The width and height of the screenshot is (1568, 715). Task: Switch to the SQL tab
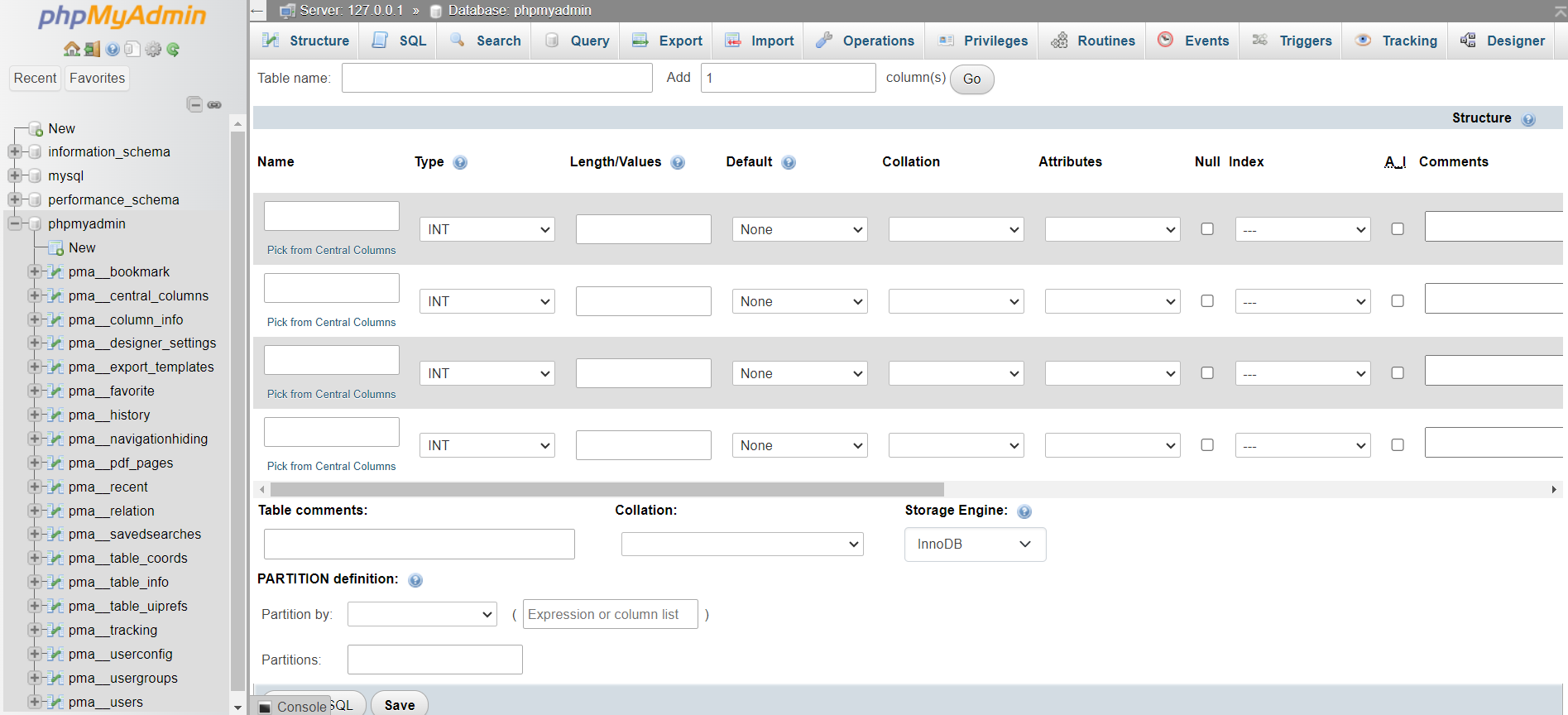(400, 41)
